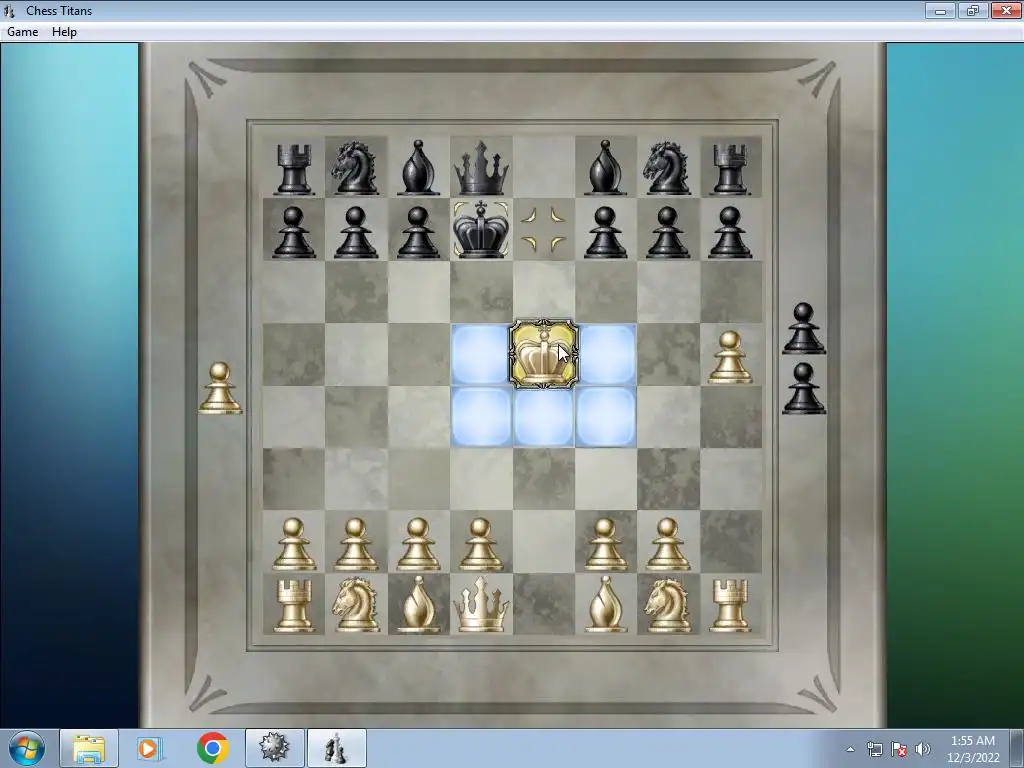The width and height of the screenshot is (1024, 768).
Task: Move king to highlighted square d4
Action: [481, 416]
